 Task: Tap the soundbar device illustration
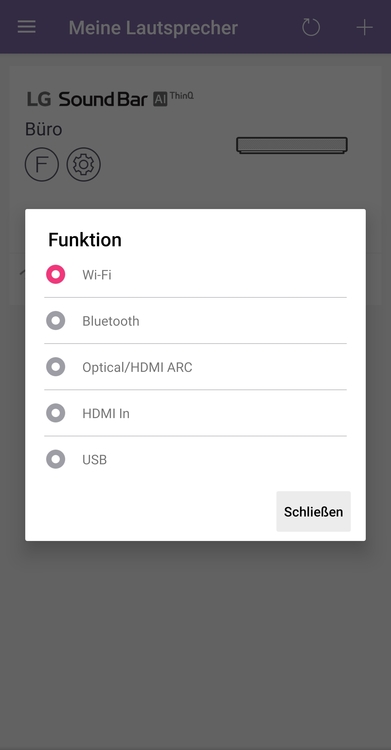click(x=292, y=145)
